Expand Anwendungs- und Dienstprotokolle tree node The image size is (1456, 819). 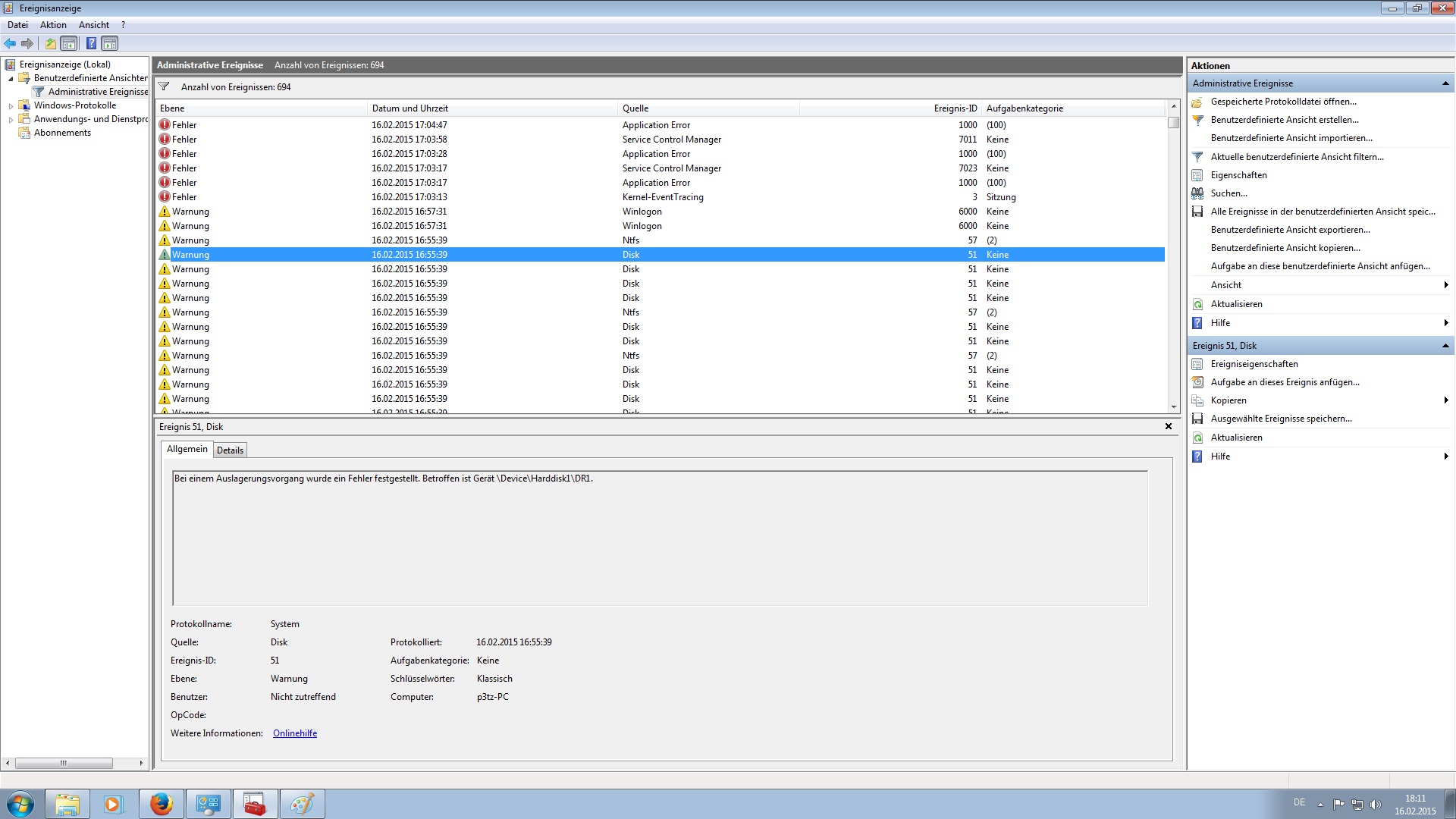pyautogui.click(x=11, y=120)
